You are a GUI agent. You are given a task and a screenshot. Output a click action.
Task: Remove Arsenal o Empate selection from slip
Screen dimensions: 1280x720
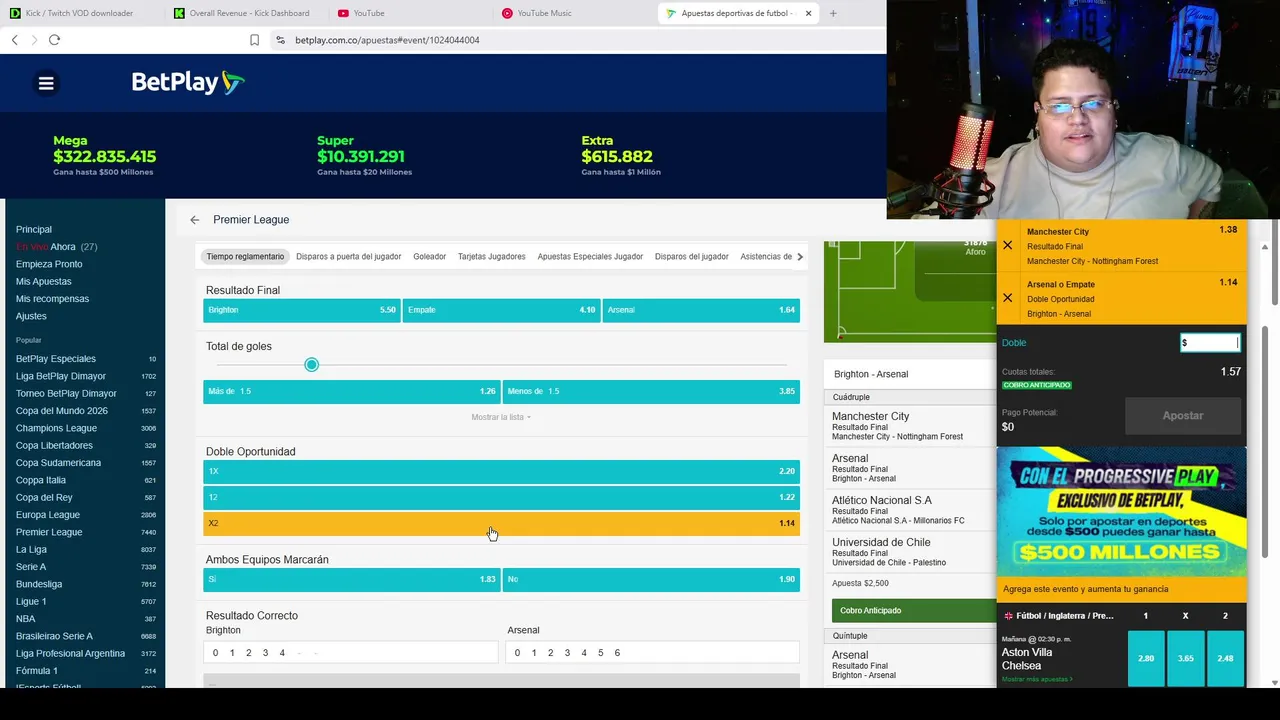click(1007, 298)
